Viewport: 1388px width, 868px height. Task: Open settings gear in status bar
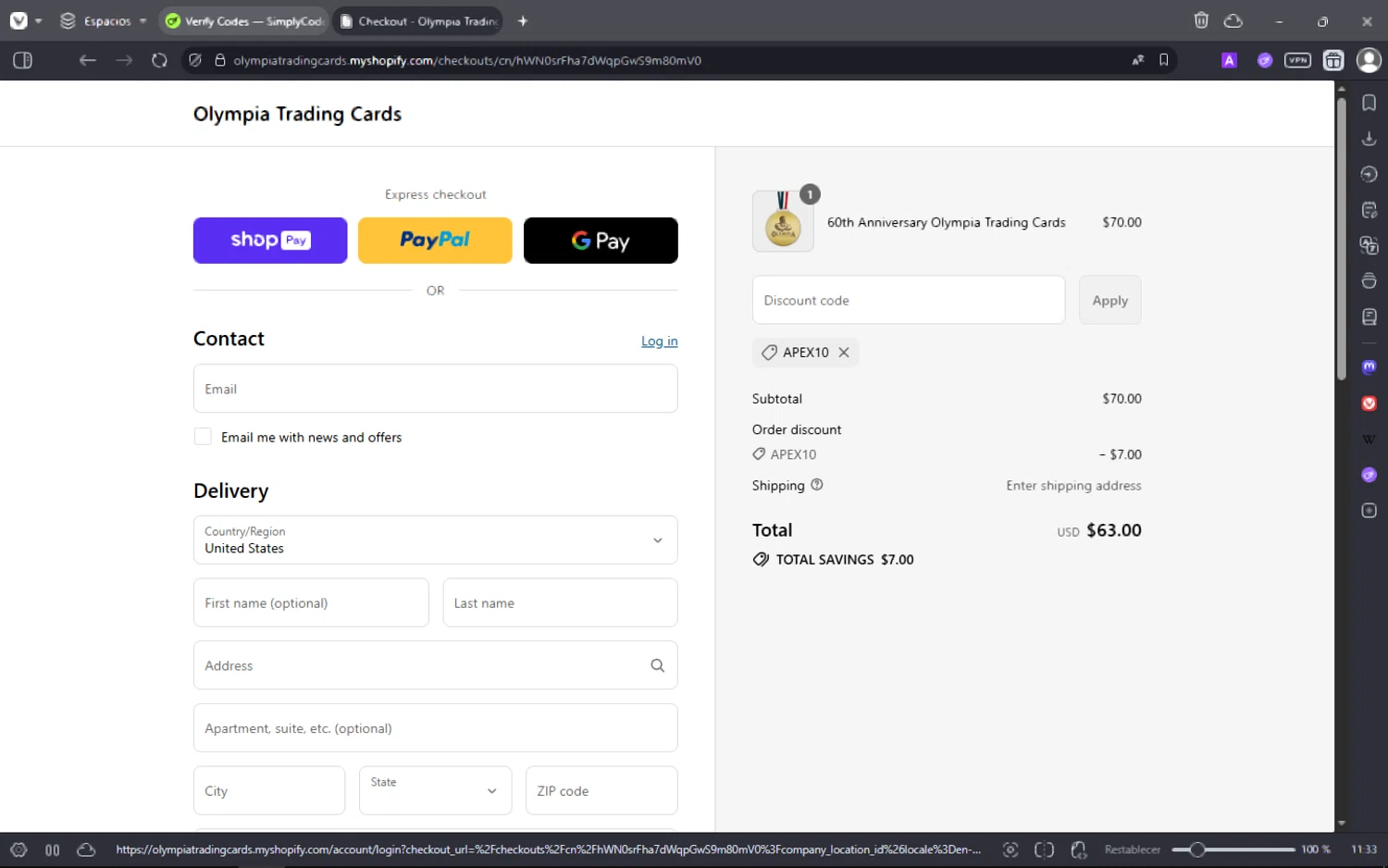tap(19, 849)
